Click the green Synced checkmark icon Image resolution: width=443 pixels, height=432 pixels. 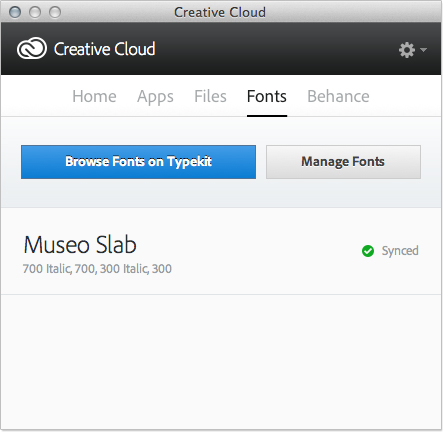click(x=368, y=251)
